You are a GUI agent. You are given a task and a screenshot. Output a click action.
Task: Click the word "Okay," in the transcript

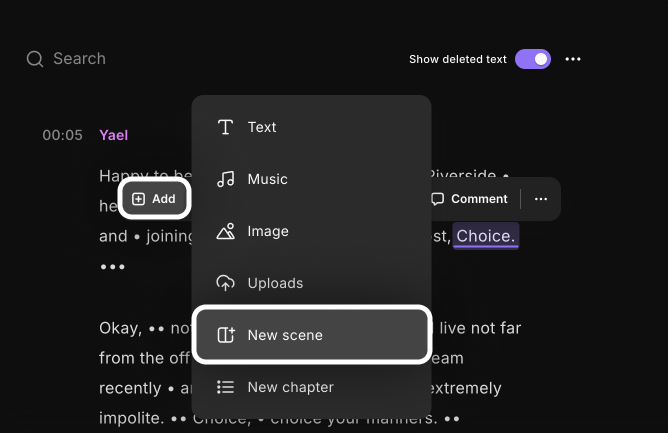[121, 328]
